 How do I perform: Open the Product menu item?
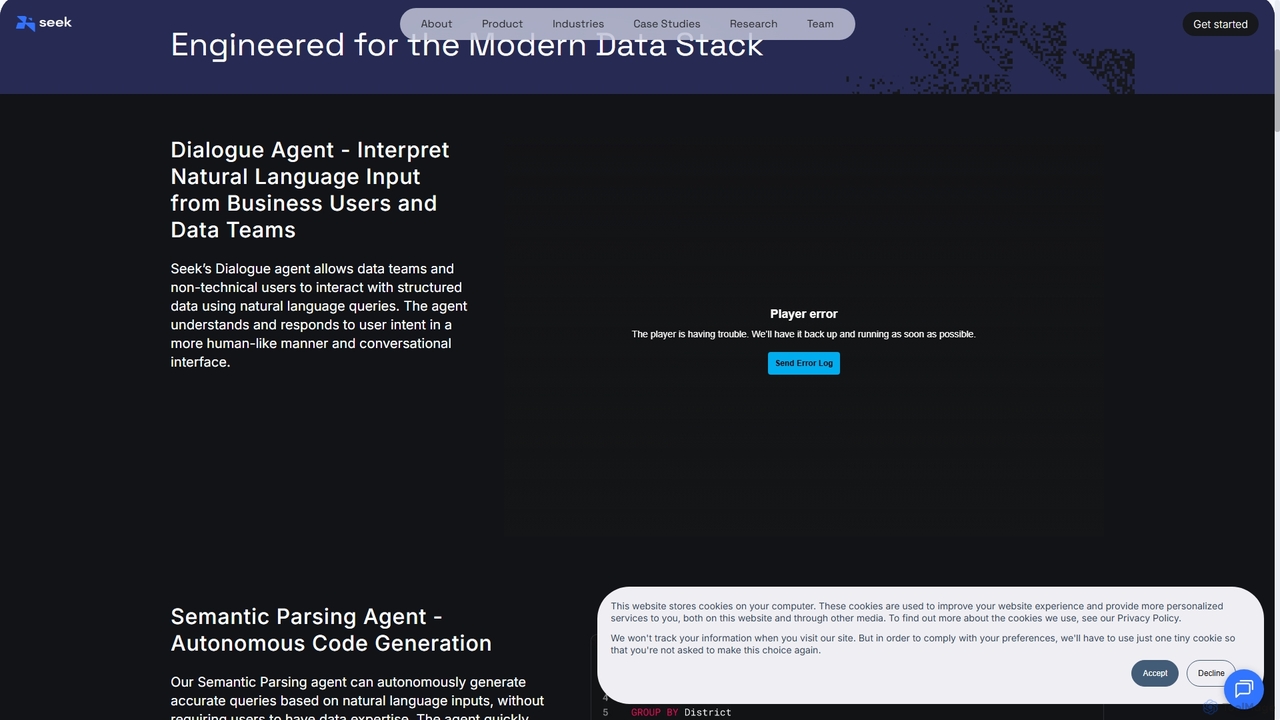click(x=502, y=24)
